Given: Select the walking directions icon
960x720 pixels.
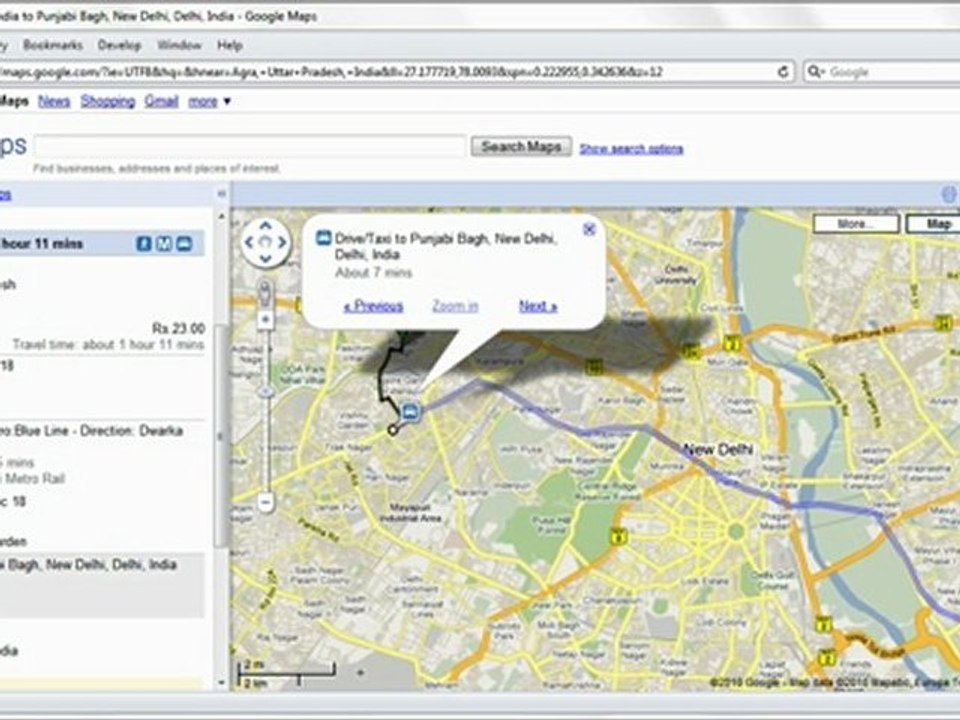Looking at the screenshot, I should click(143, 244).
